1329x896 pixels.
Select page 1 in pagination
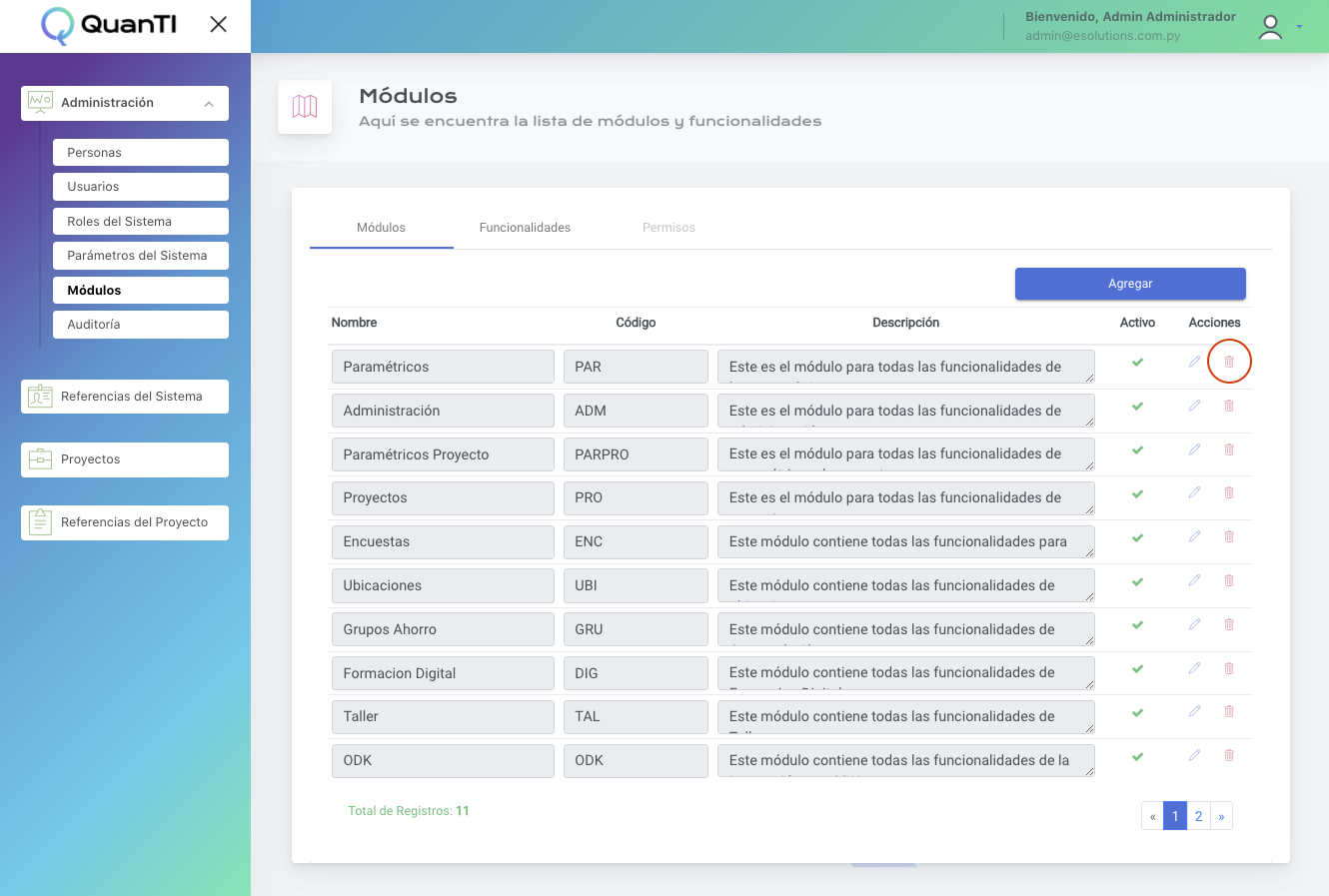click(x=1175, y=816)
